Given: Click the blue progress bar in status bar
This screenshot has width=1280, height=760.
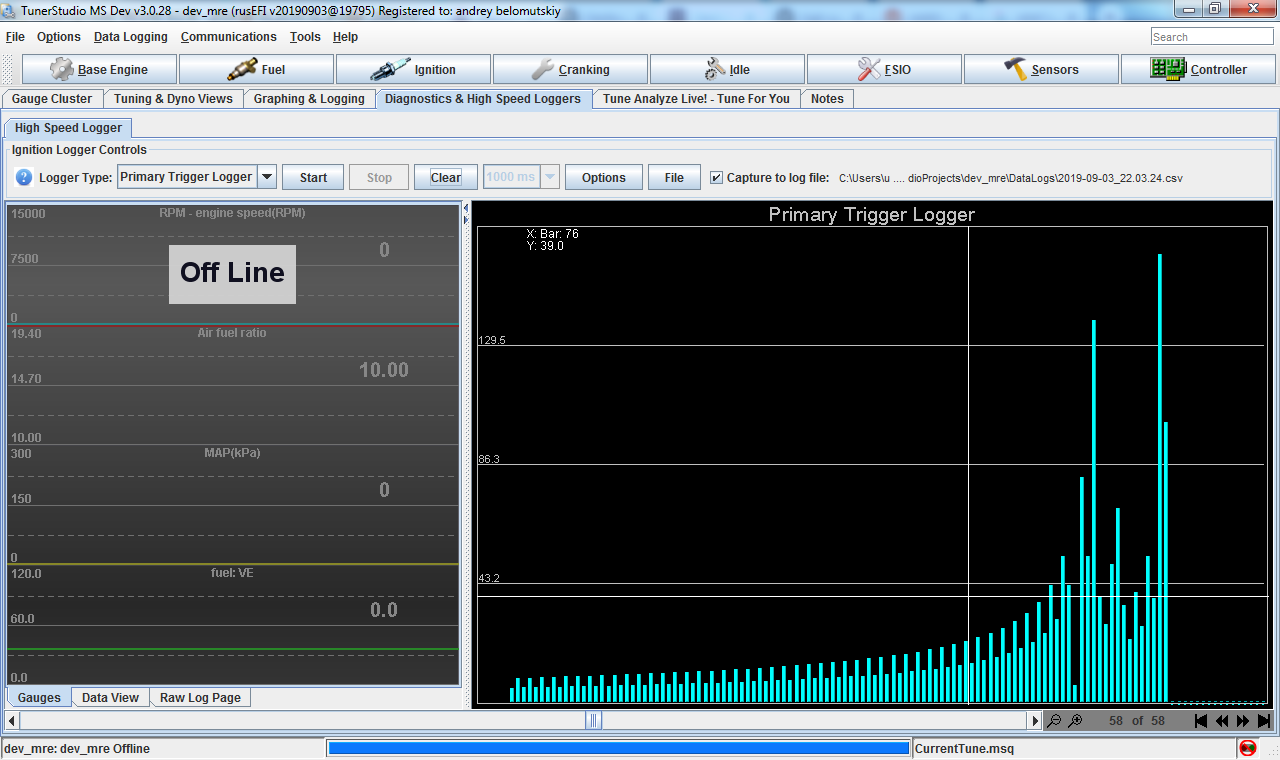Looking at the screenshot, I should [x=619, y=748].
